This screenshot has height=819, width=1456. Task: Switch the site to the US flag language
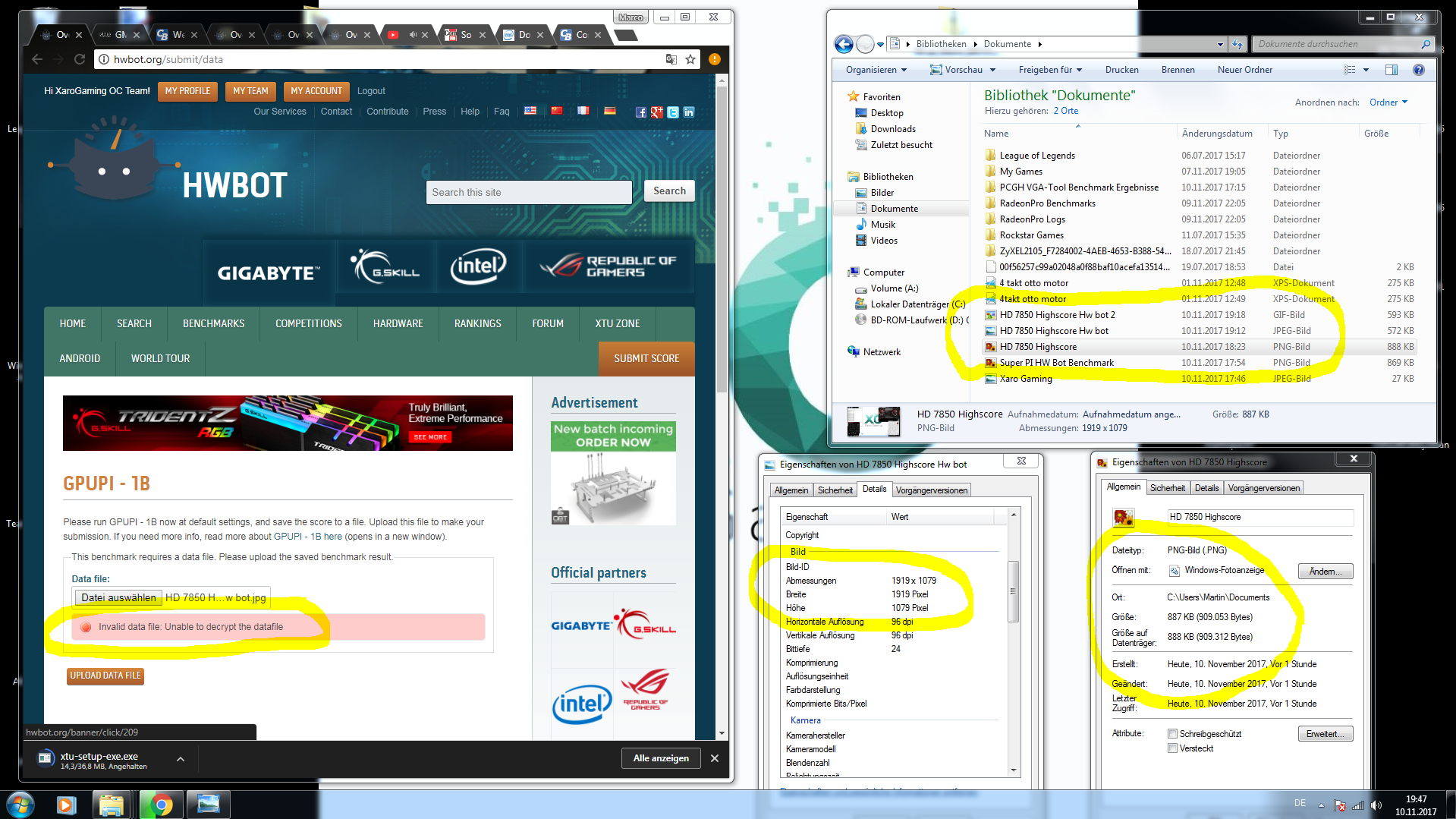(x=530, y=111)
